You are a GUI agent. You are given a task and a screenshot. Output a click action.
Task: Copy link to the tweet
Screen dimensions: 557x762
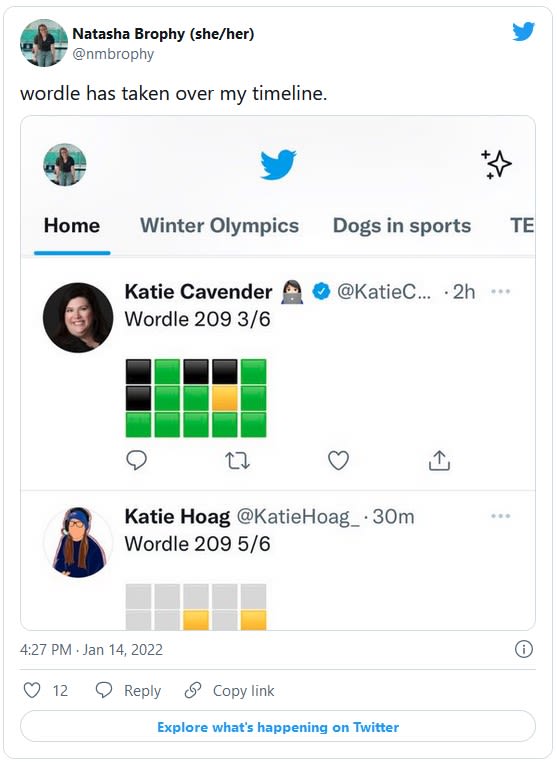[229, 690]
